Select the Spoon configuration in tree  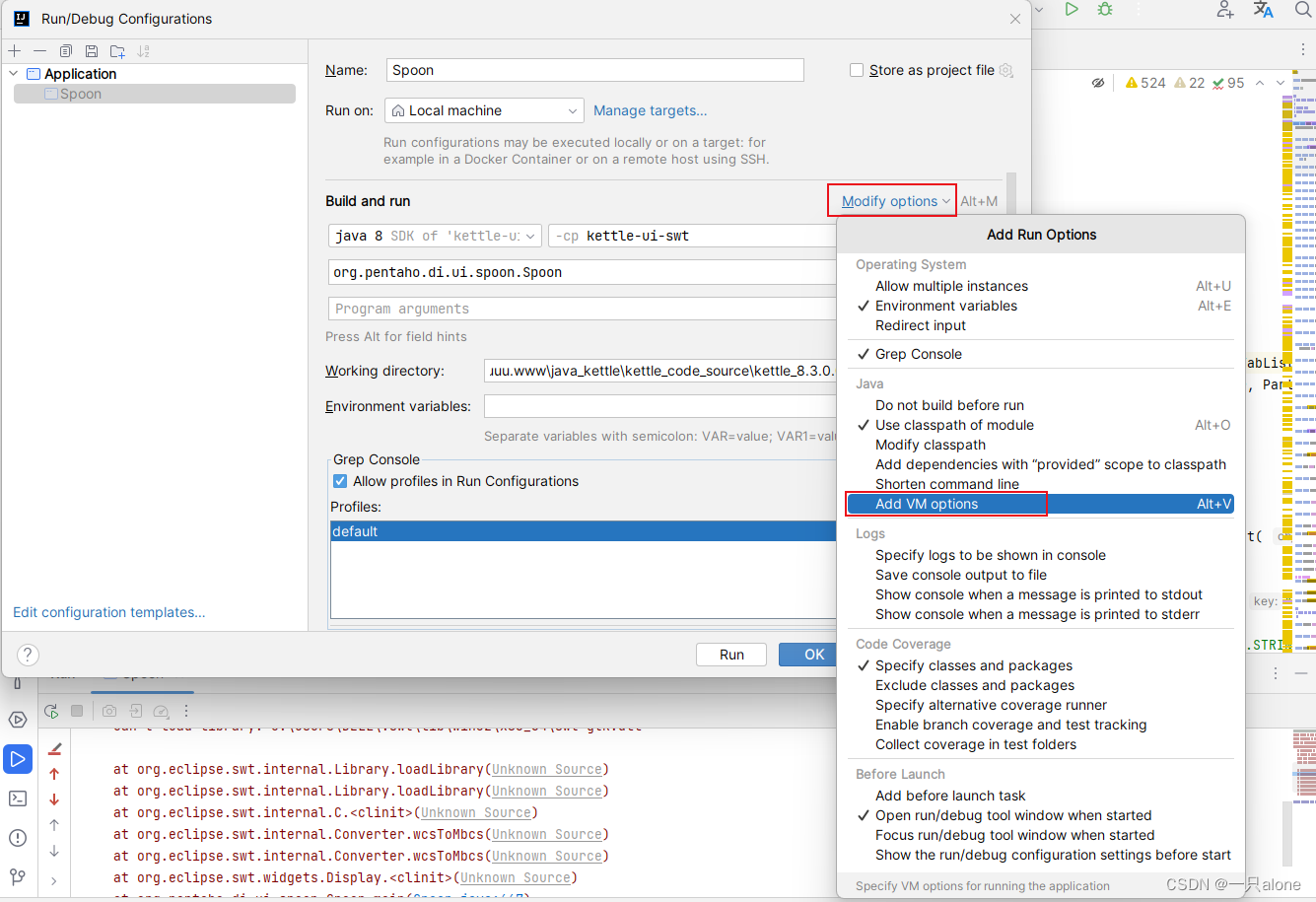coord(155,94)
